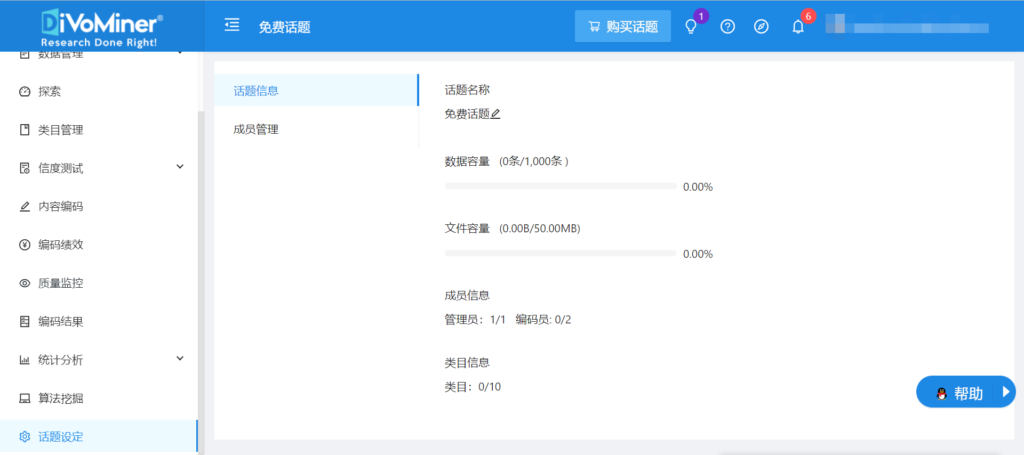Click the 编码结果 file icon
This screenshot has height=455, width=1024.
pos(25,322)
